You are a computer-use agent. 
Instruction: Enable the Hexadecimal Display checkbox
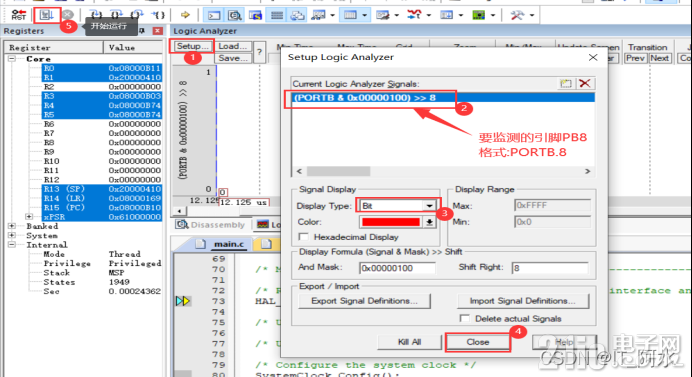(304, 237)
